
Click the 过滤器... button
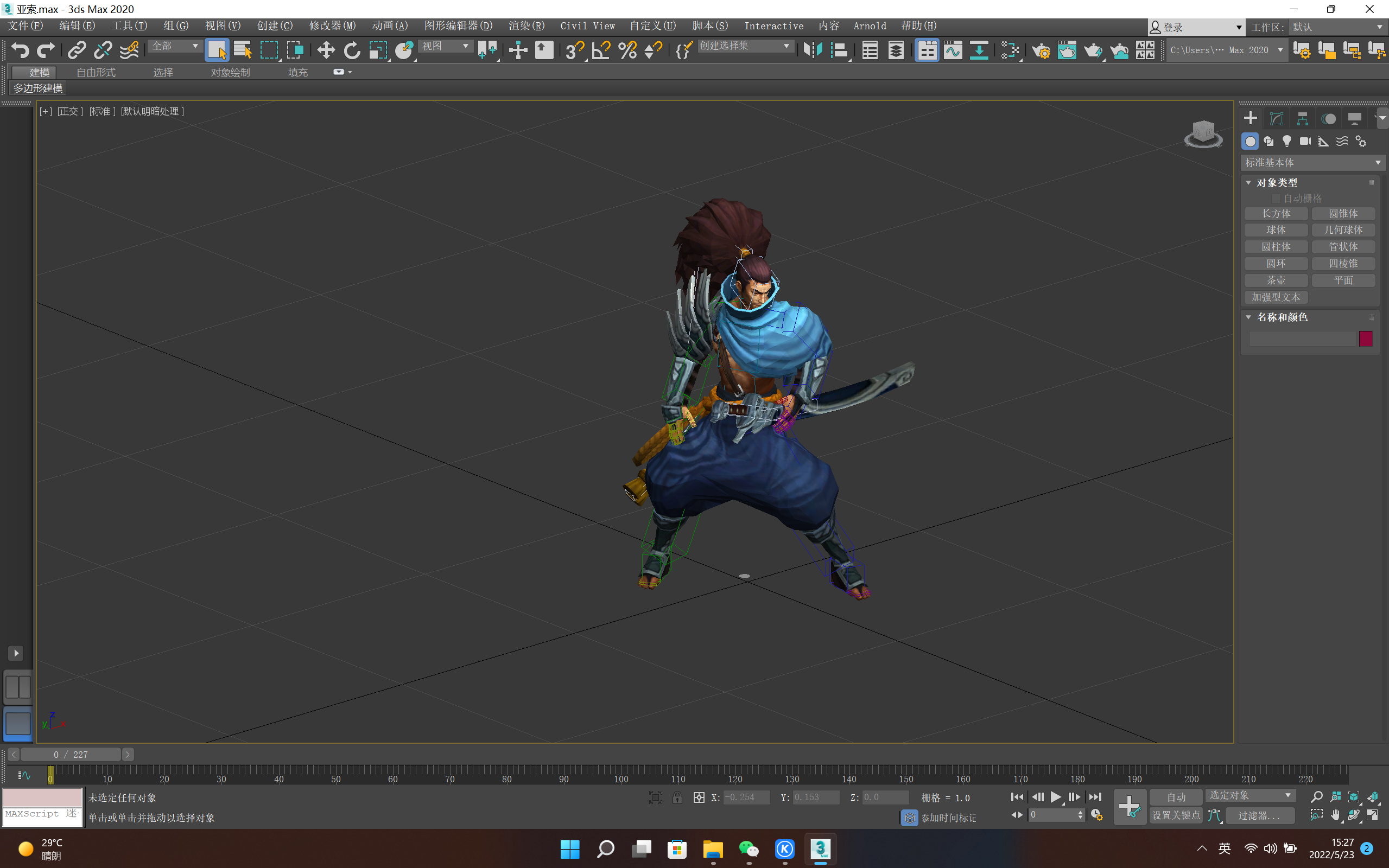click(x=1260, y=816)
